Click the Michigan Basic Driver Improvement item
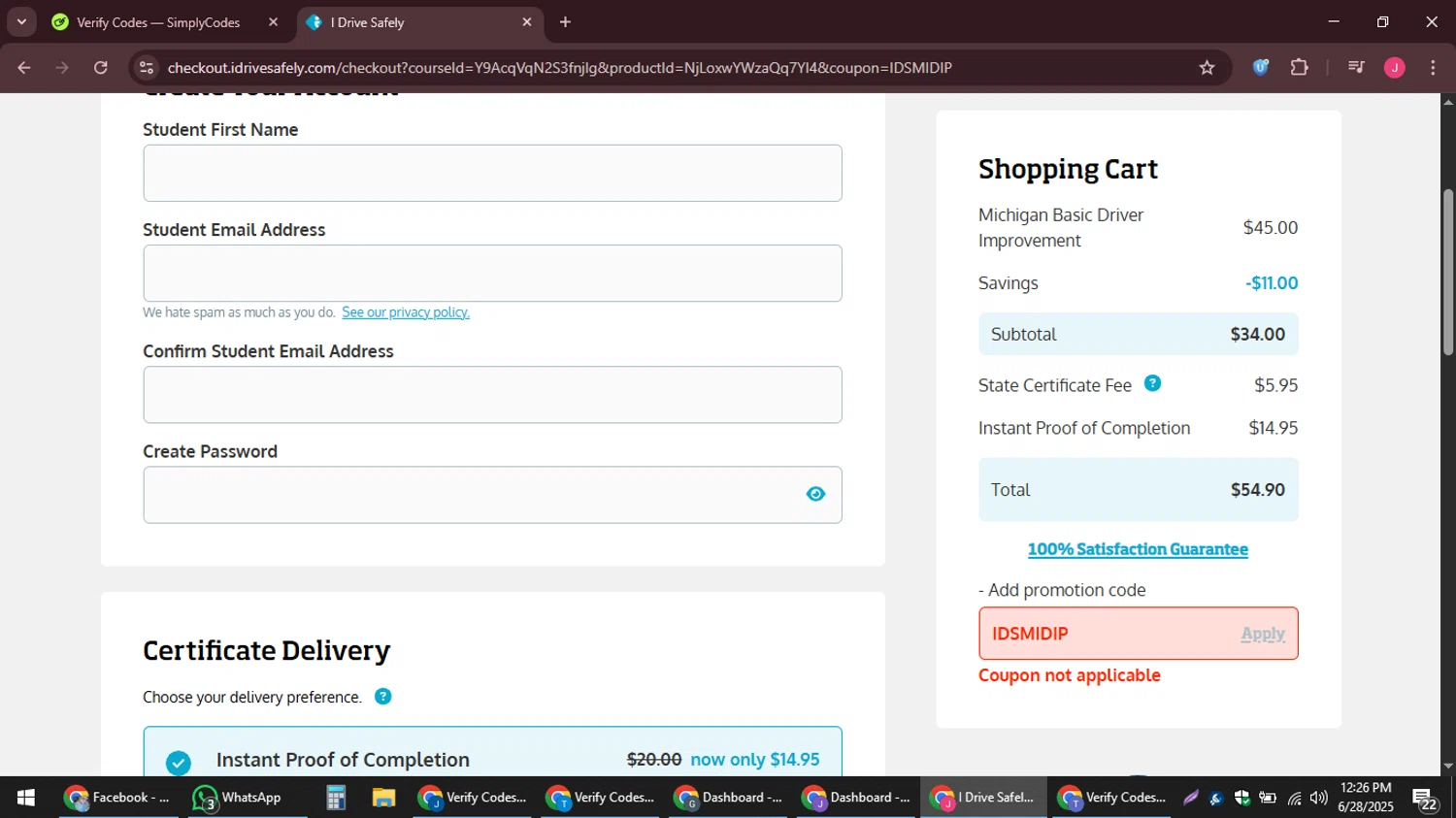 tap(1061, 228)
